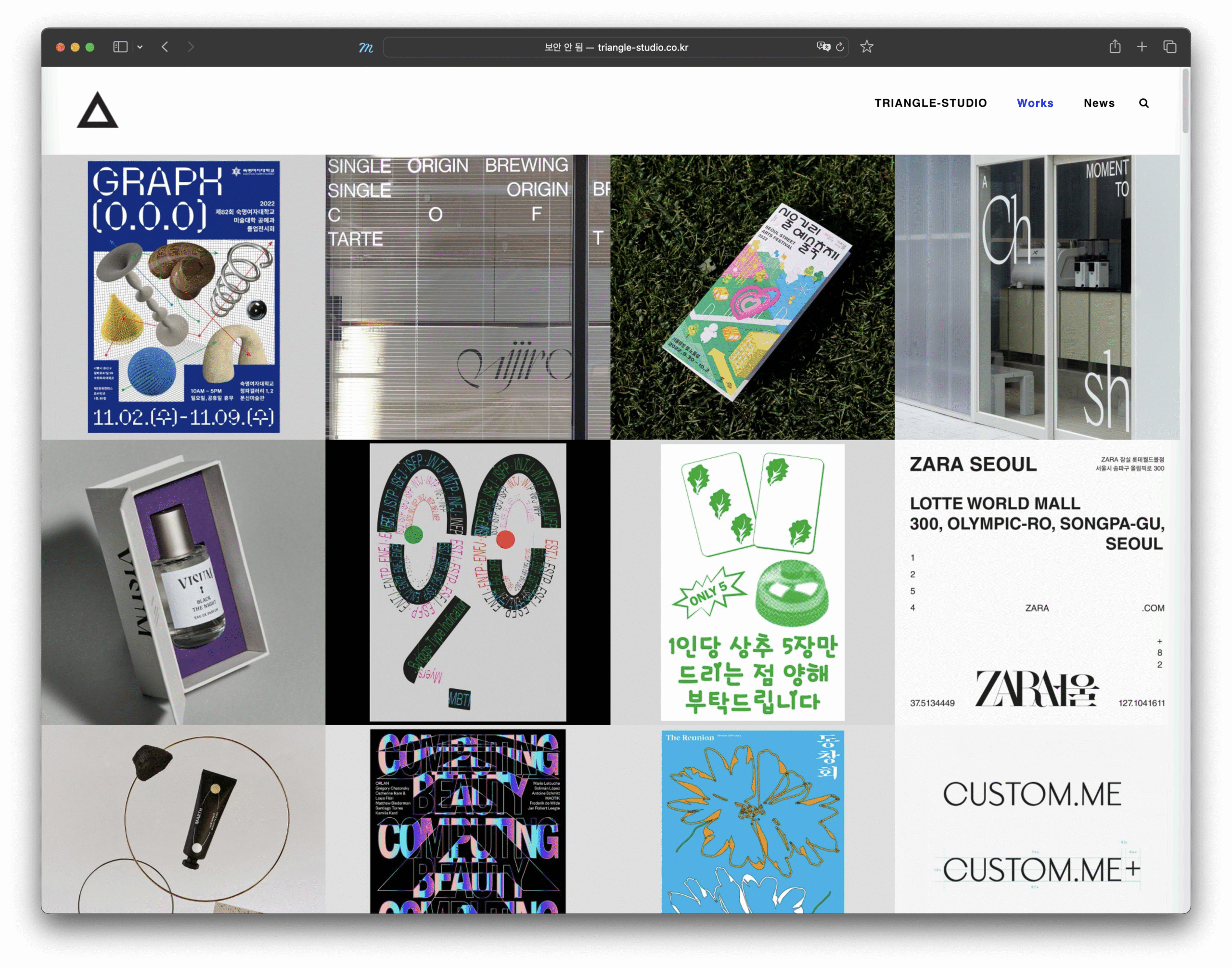Toggle the Safari sidebar panel
1232x968 pixels.
tap(120, 47)
